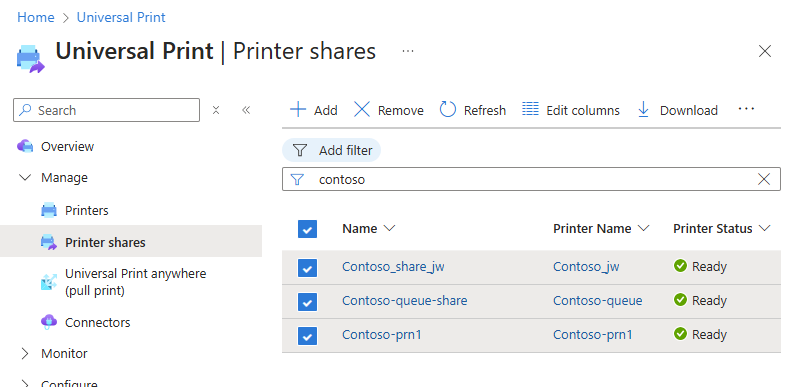Click the X icon for Remove
The height and width of the screenshot is (387, 790).
(362, 109)
